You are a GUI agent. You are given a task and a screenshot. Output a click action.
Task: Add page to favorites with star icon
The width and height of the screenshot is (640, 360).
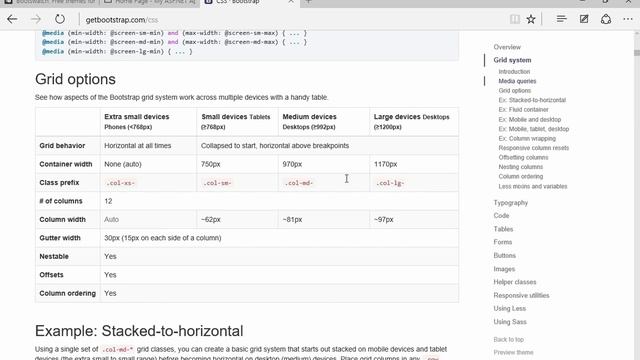point(531,19)
